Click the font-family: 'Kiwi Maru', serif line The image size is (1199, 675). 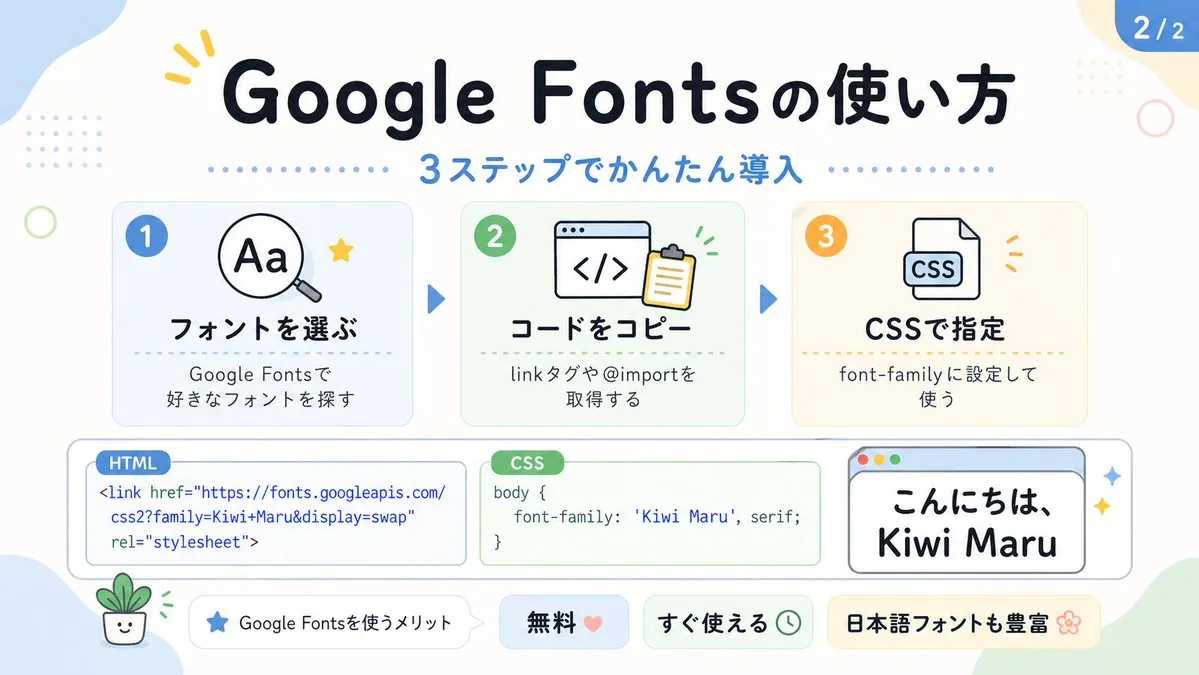coord(657,517)
